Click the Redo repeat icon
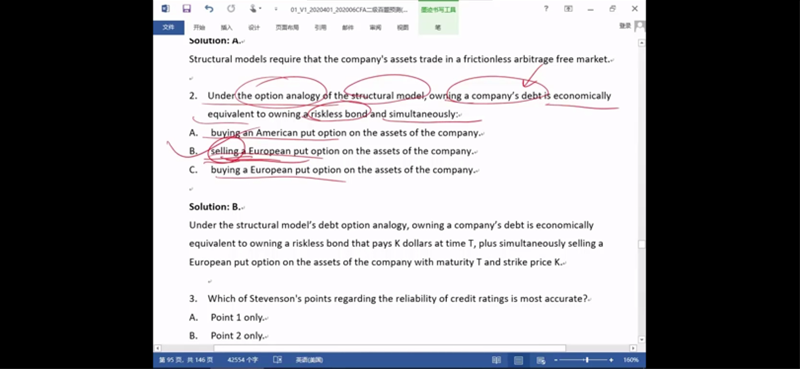This screenshot has width=800, height=369. click(x=231, y=9)
